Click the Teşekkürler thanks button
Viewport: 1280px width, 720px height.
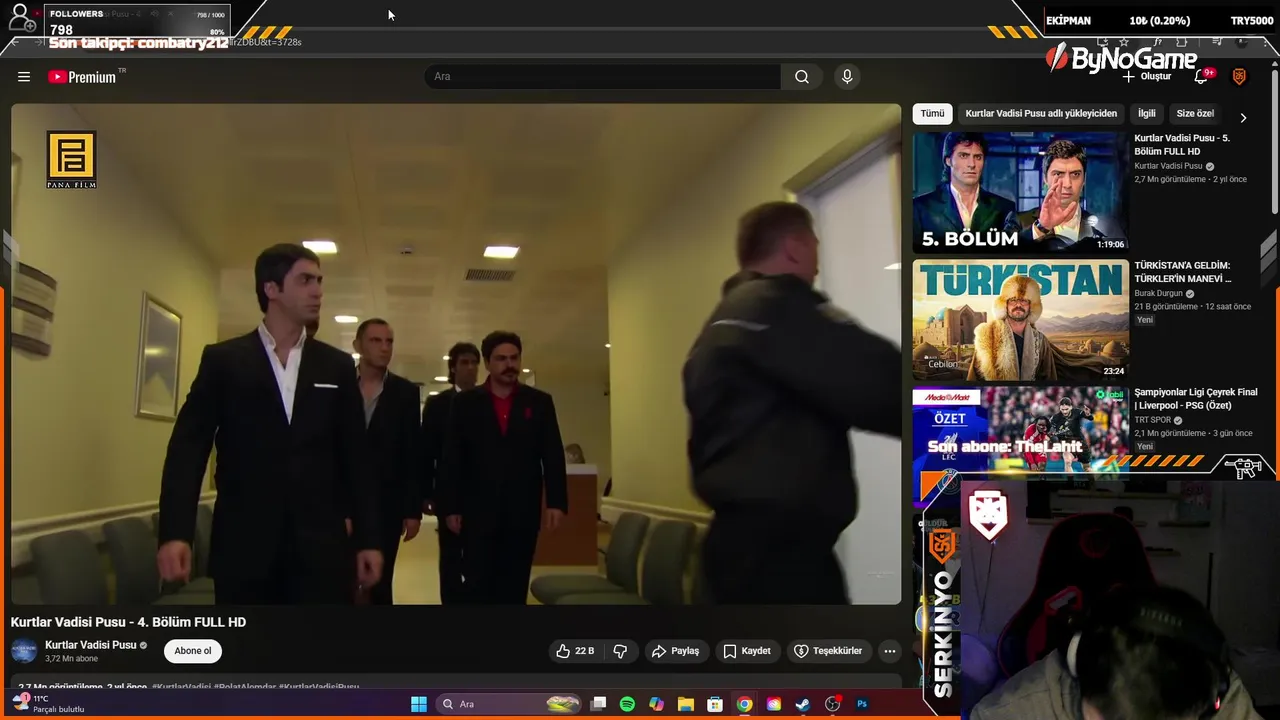[828, 651]
